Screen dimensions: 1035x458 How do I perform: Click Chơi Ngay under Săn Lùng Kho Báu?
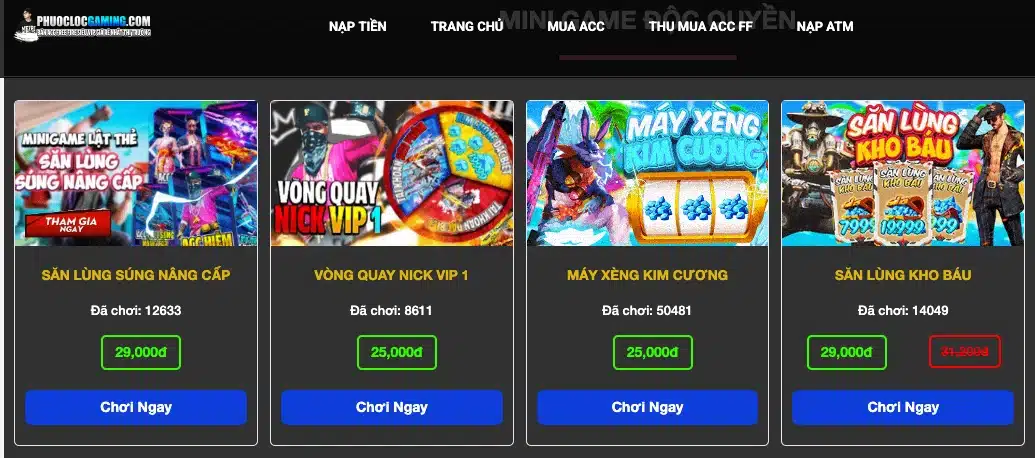(x=903, y=407)
